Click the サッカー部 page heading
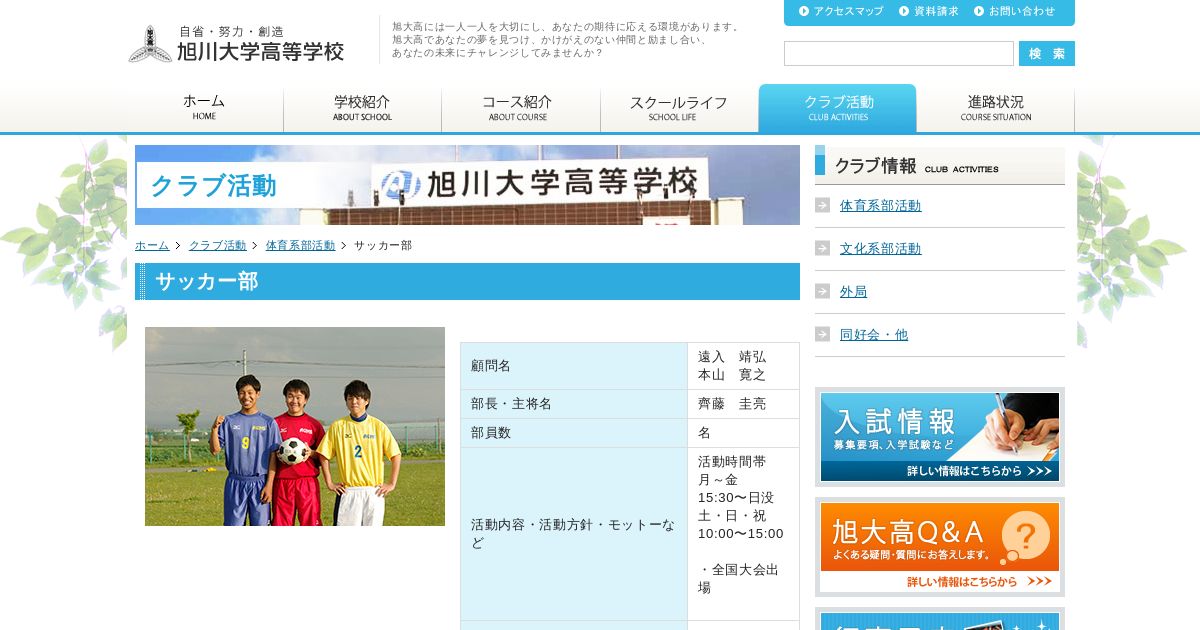Screen dimensions: 1200x630 pyautogui.click(x=467, y=281)
